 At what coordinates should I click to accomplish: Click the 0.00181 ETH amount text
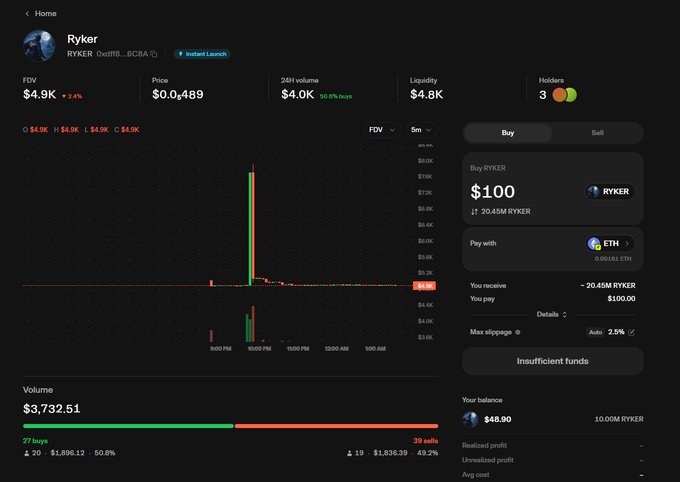pyautogui.click(x=613, y=259)
